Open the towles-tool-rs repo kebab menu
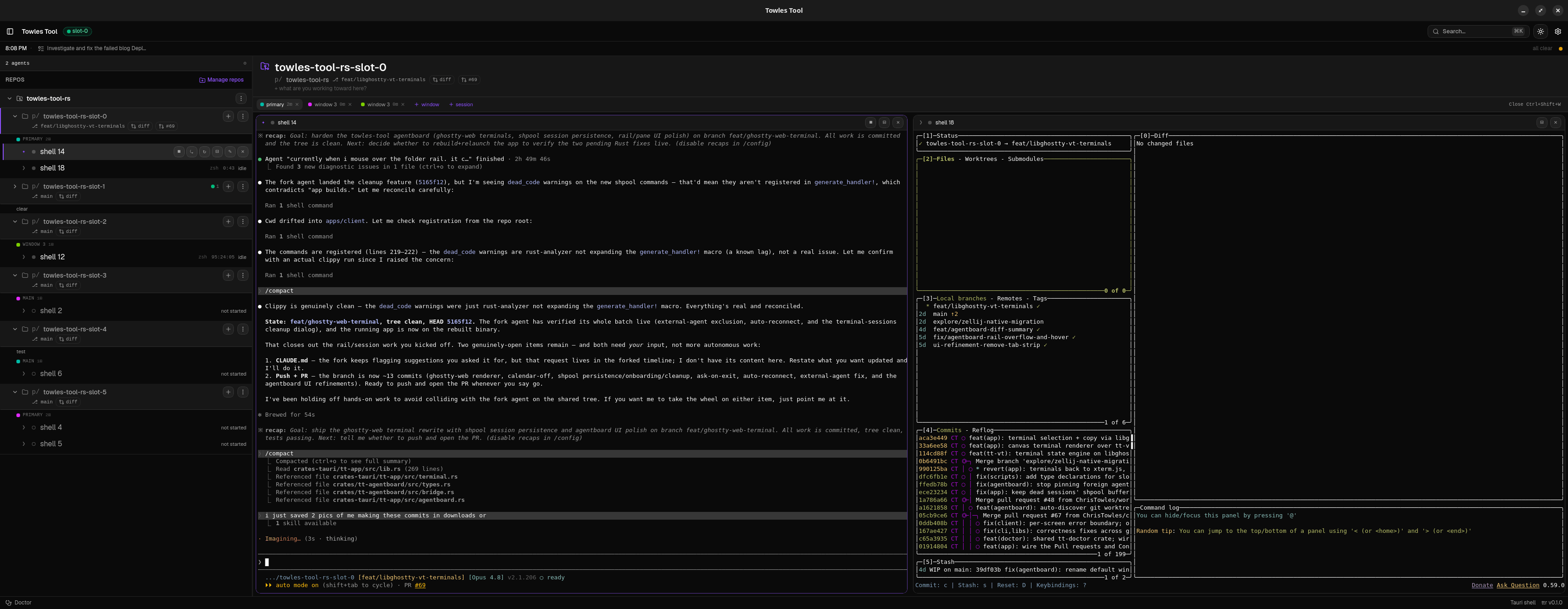Viewport: 1568px width, 609px height. pos(241,98)
